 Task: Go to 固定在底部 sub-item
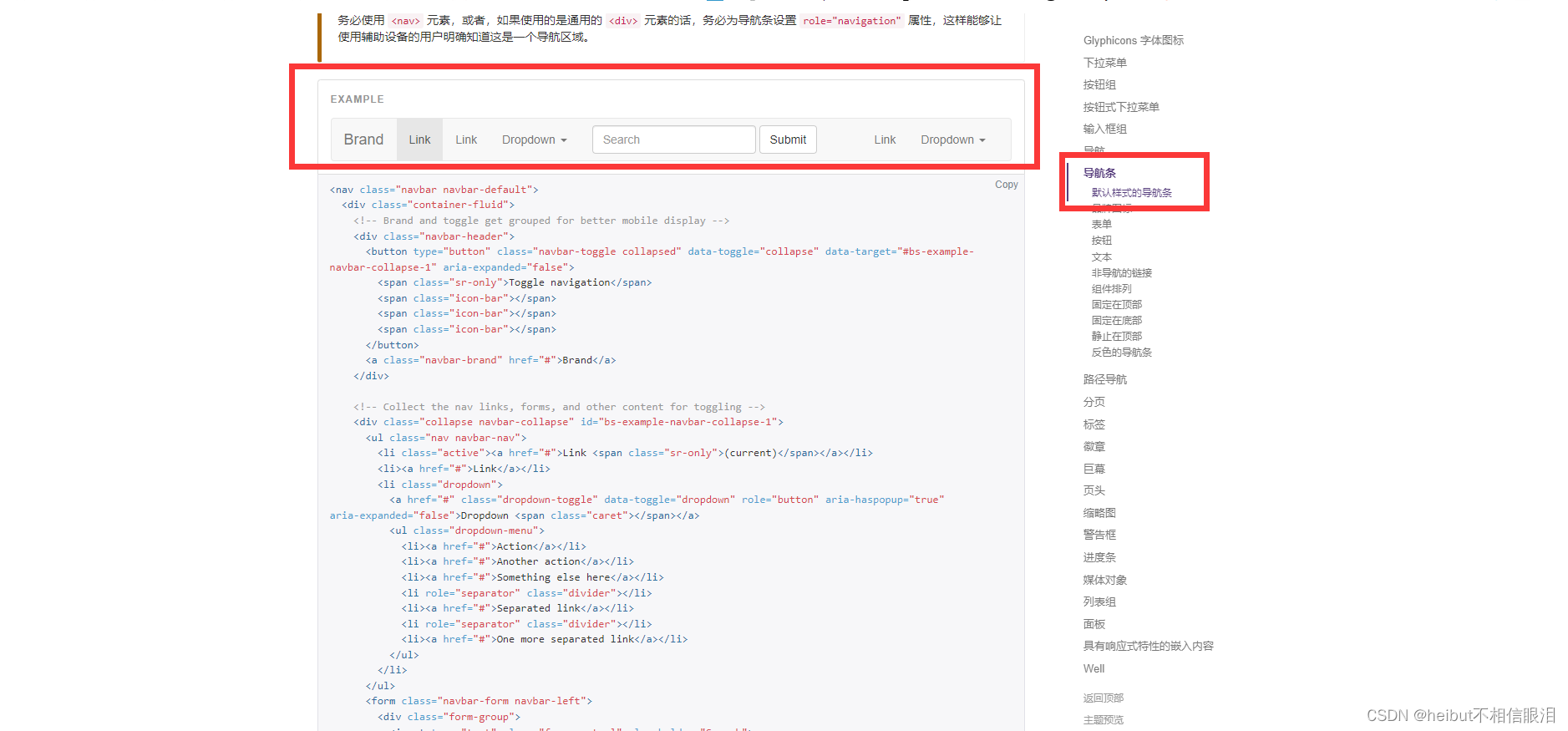1116,321
